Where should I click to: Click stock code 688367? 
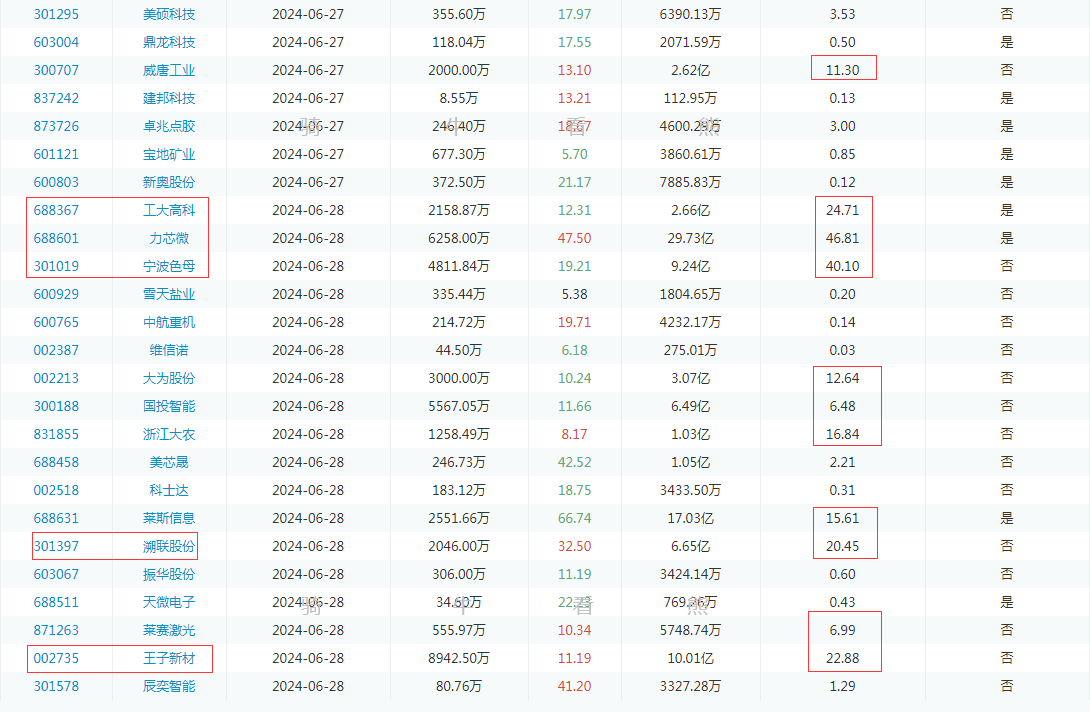56,210
